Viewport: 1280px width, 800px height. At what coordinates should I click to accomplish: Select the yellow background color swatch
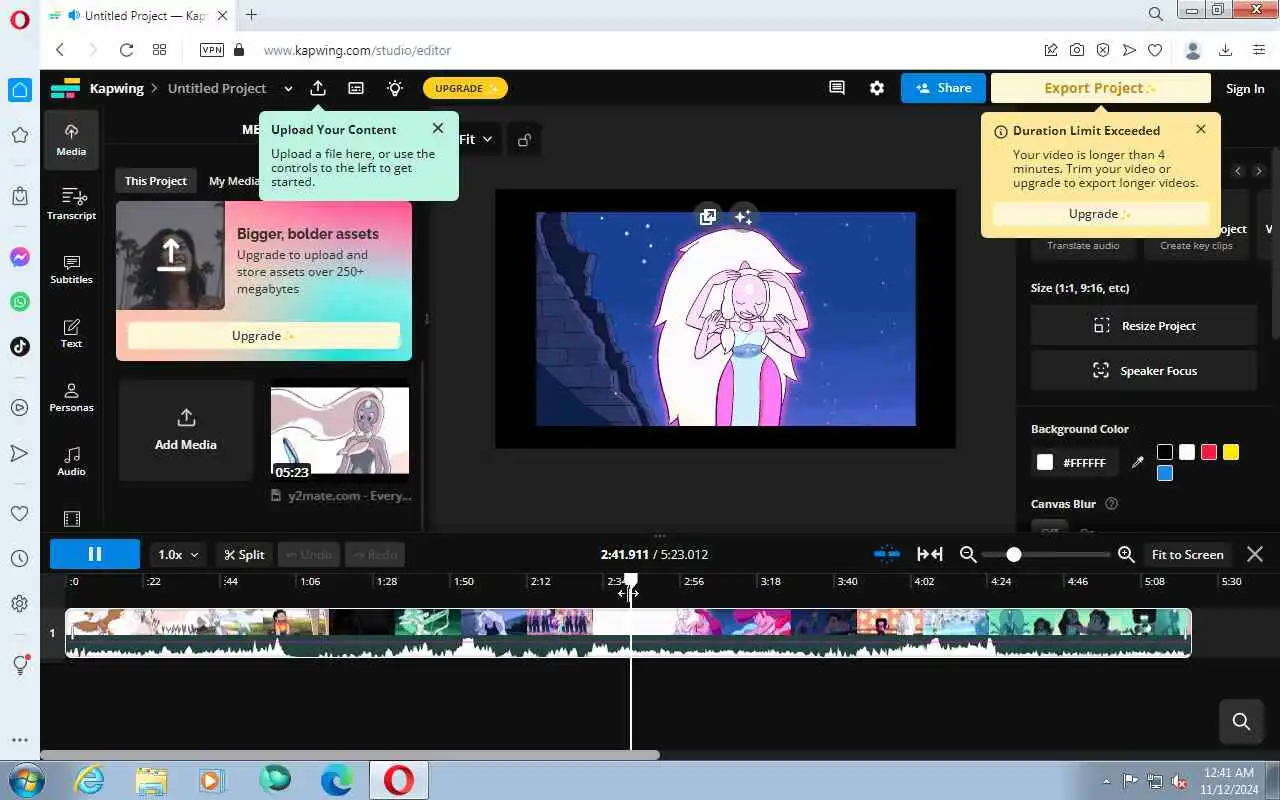(x=1231, y=452)
